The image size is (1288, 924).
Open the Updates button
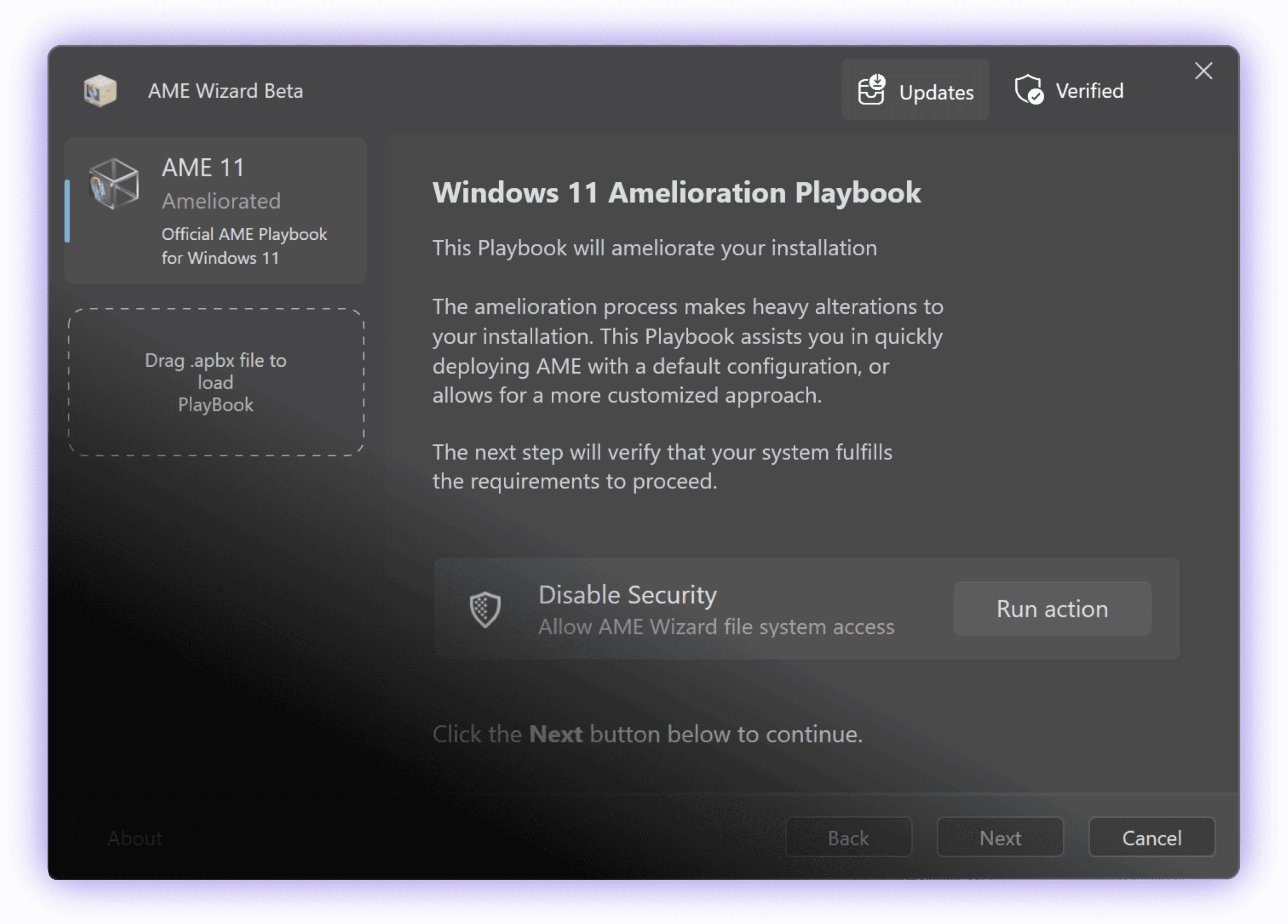pos(915,90)
